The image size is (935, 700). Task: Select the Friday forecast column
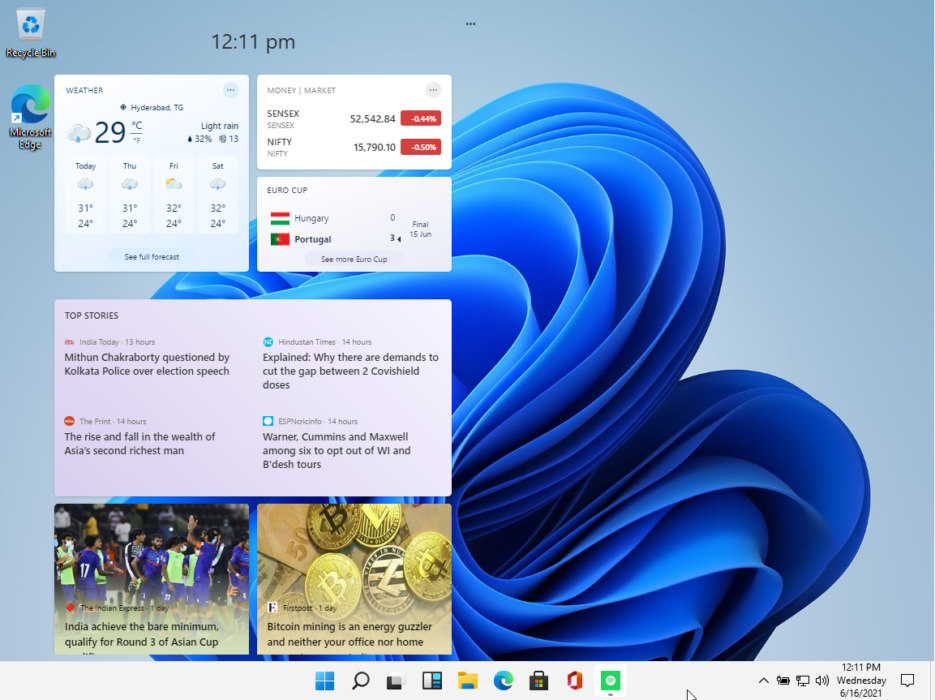coord(173,195)
